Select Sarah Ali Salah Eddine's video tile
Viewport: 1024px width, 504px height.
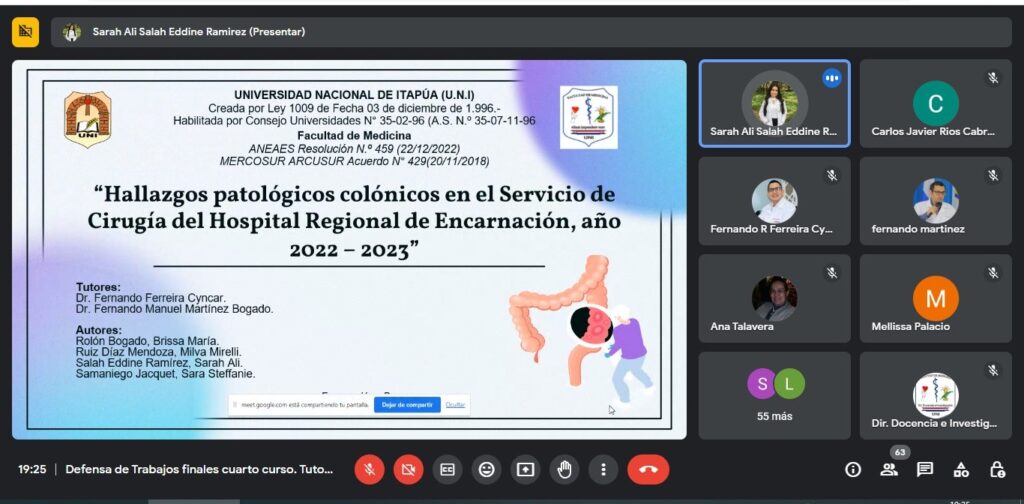(774, 104)
